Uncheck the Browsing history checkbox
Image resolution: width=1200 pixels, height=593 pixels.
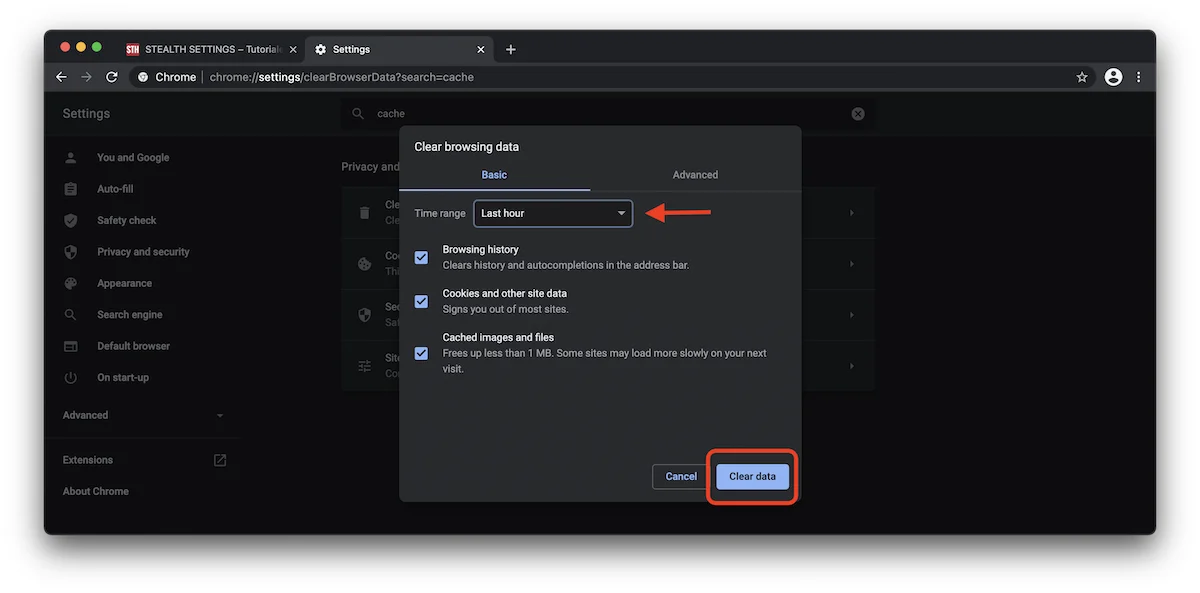(421, 258)
